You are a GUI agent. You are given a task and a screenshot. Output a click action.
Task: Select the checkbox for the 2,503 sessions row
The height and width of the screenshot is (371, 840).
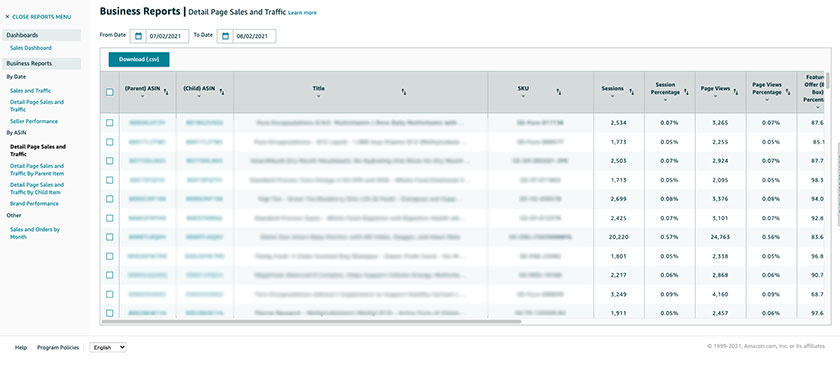[x=110, y=161]
